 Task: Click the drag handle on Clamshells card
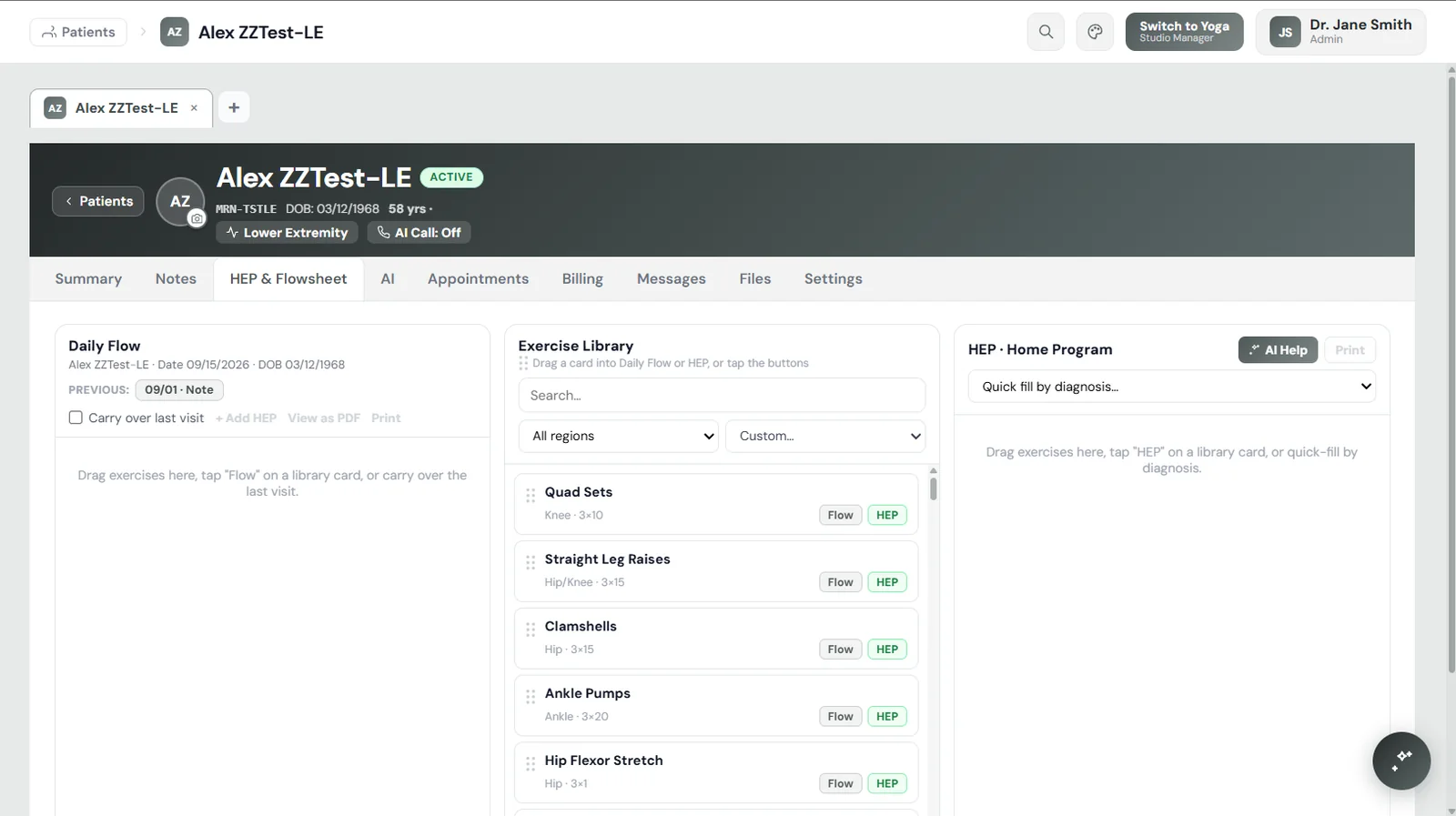tap(531, 630)
